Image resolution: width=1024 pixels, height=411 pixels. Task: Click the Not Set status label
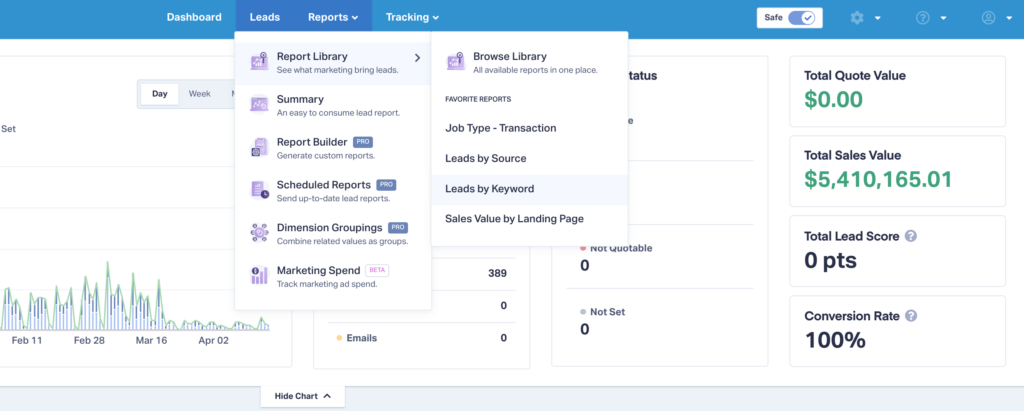pyautogui.click(x=607, y=312)
